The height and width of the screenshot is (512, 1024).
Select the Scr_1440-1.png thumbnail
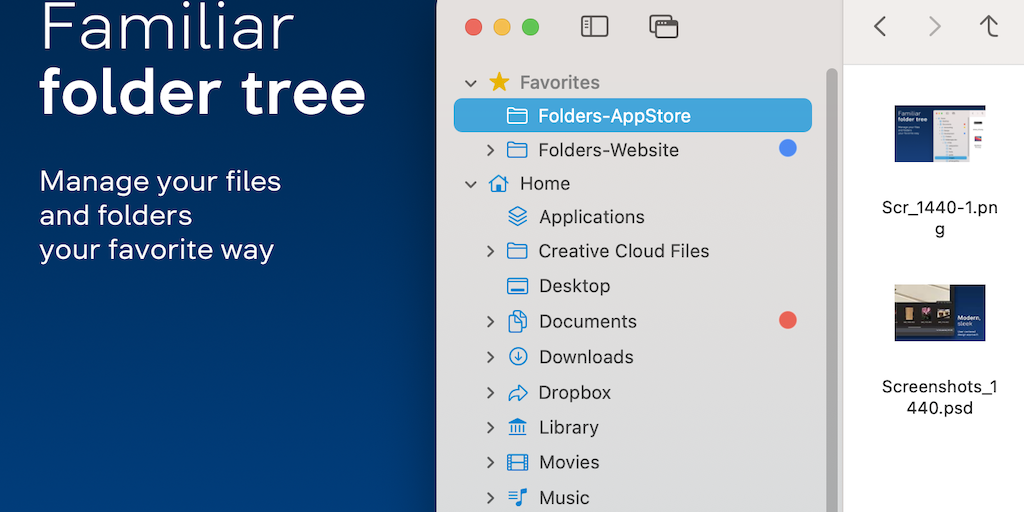(939, 134)
